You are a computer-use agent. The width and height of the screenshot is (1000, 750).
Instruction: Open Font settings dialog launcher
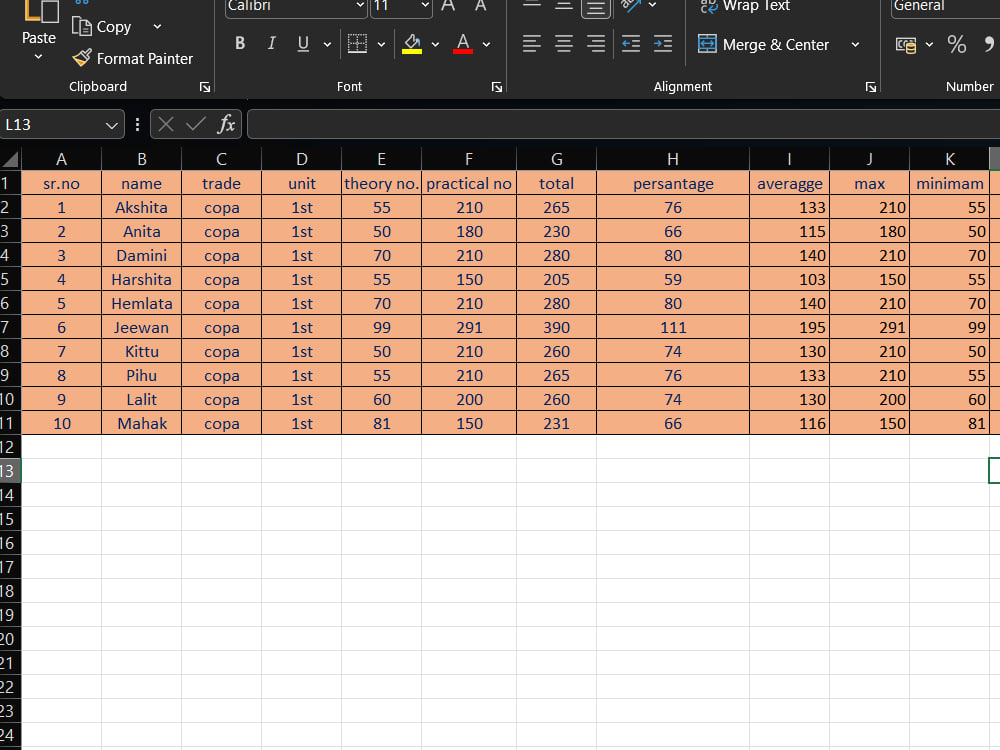497,87
